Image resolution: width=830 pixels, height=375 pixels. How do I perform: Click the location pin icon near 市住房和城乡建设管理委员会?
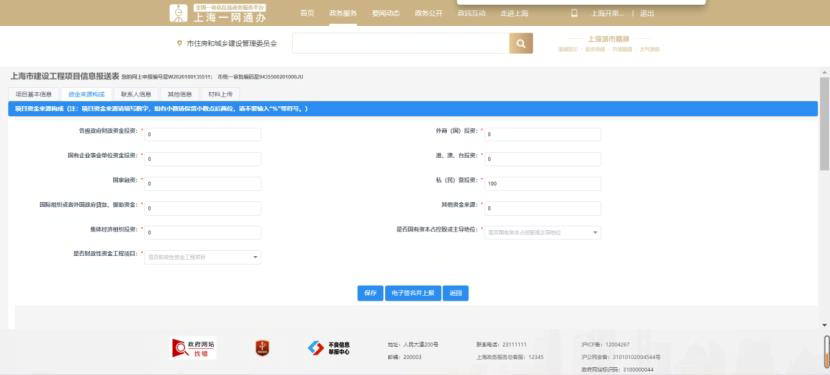(179, 43)
